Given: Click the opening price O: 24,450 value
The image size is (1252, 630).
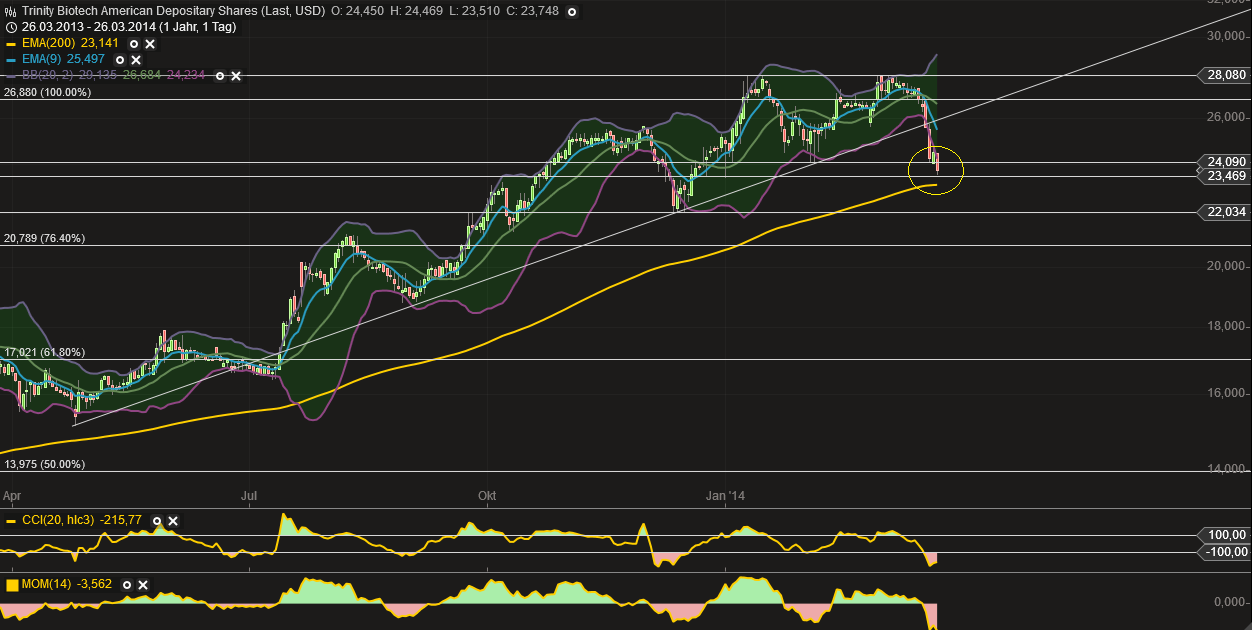Looking at the screenshot, I should [359, 13].
